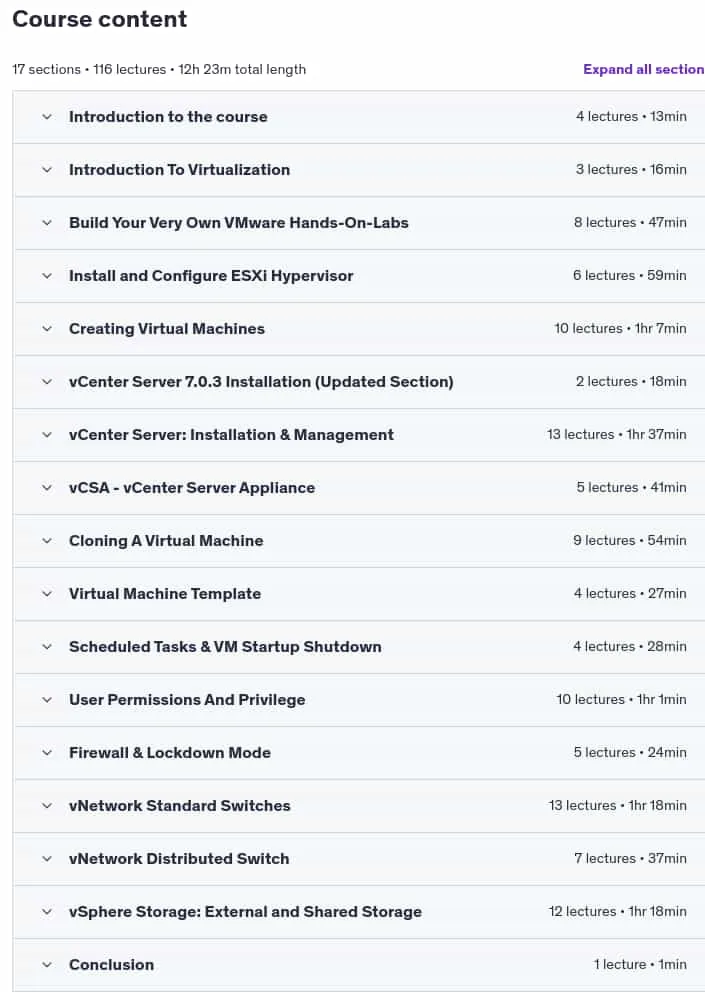Expand the Conclusion section chevron

pos(47,965)
